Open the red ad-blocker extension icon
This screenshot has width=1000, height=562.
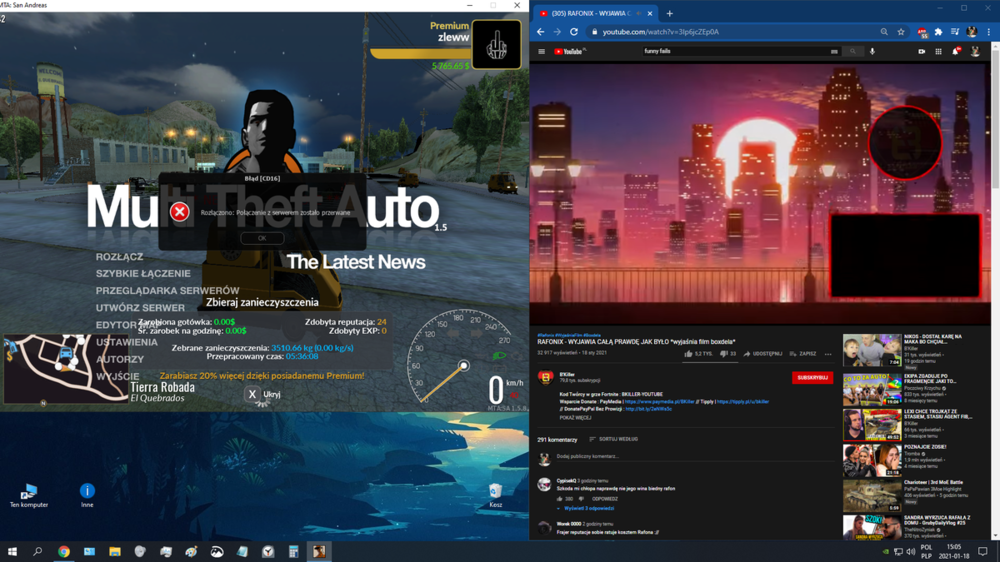tap(922, 32)
